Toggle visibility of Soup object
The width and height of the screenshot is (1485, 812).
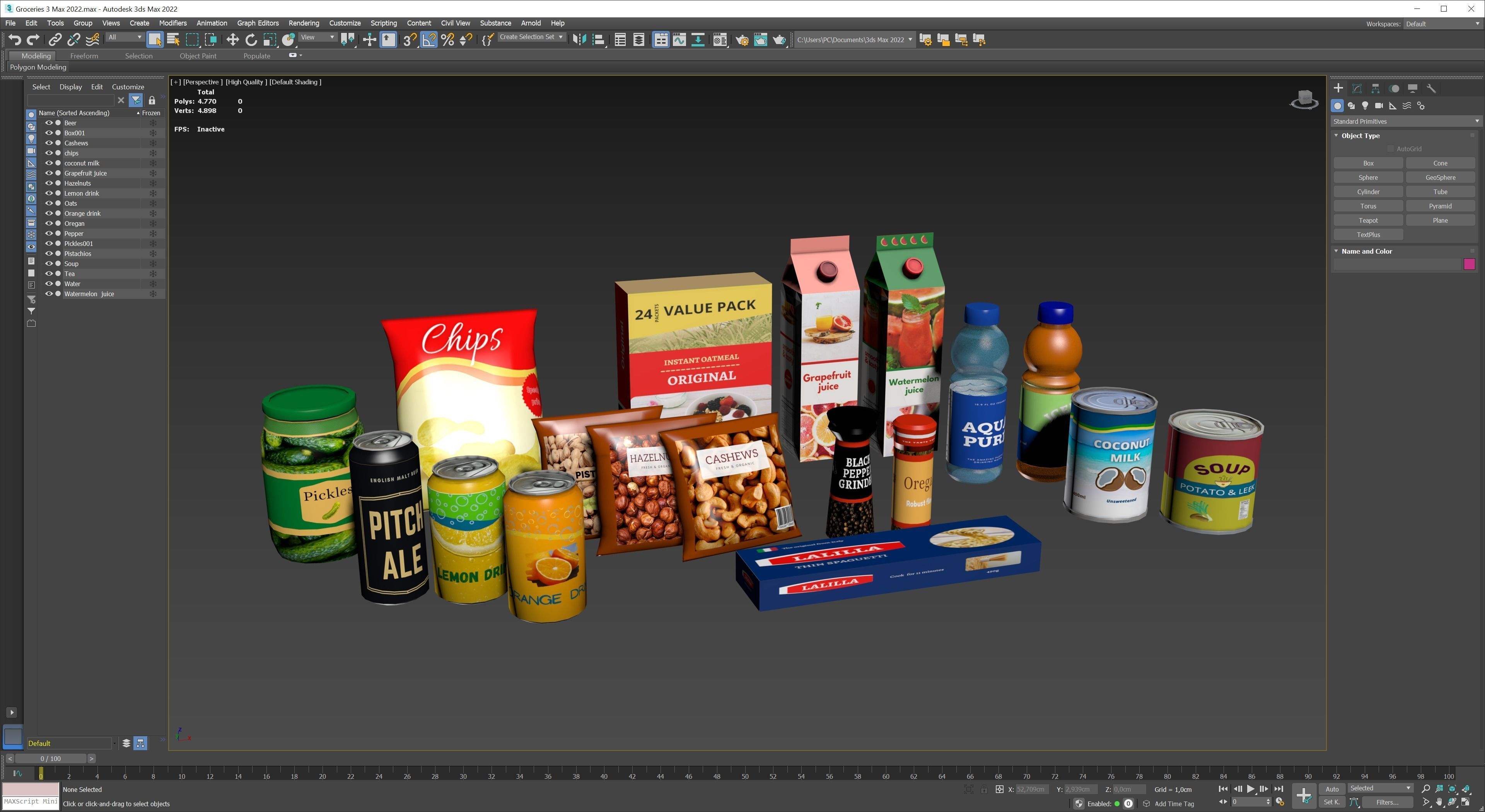49,263
